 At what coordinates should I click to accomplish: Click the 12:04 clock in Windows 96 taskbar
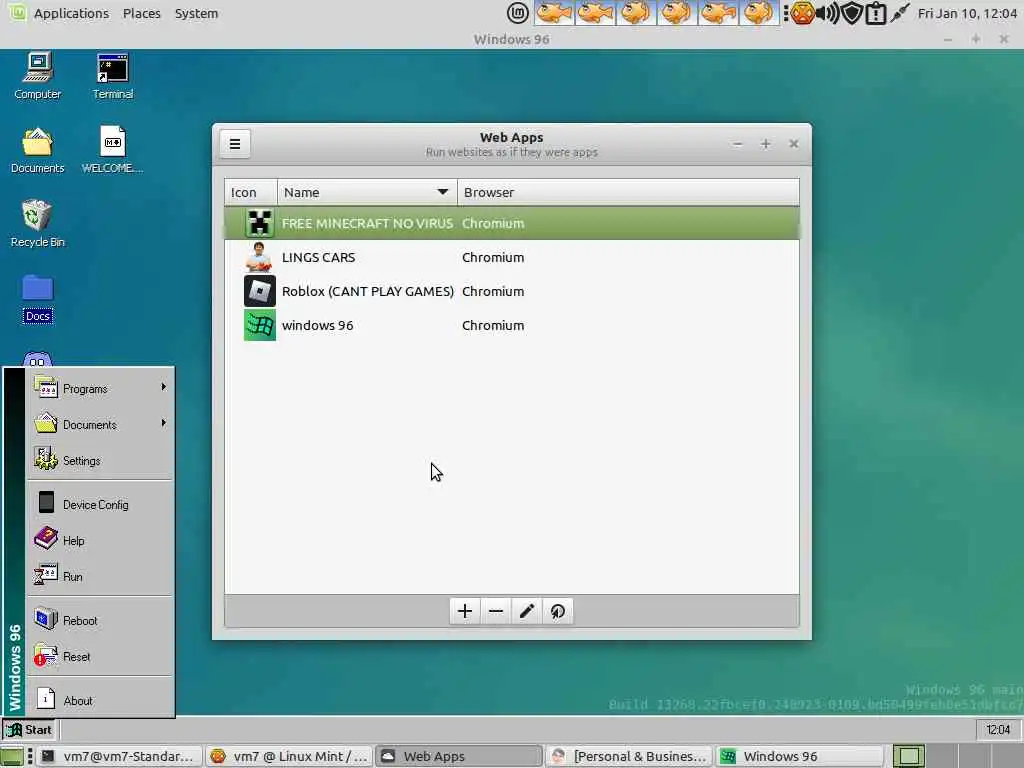coord(998,729)
